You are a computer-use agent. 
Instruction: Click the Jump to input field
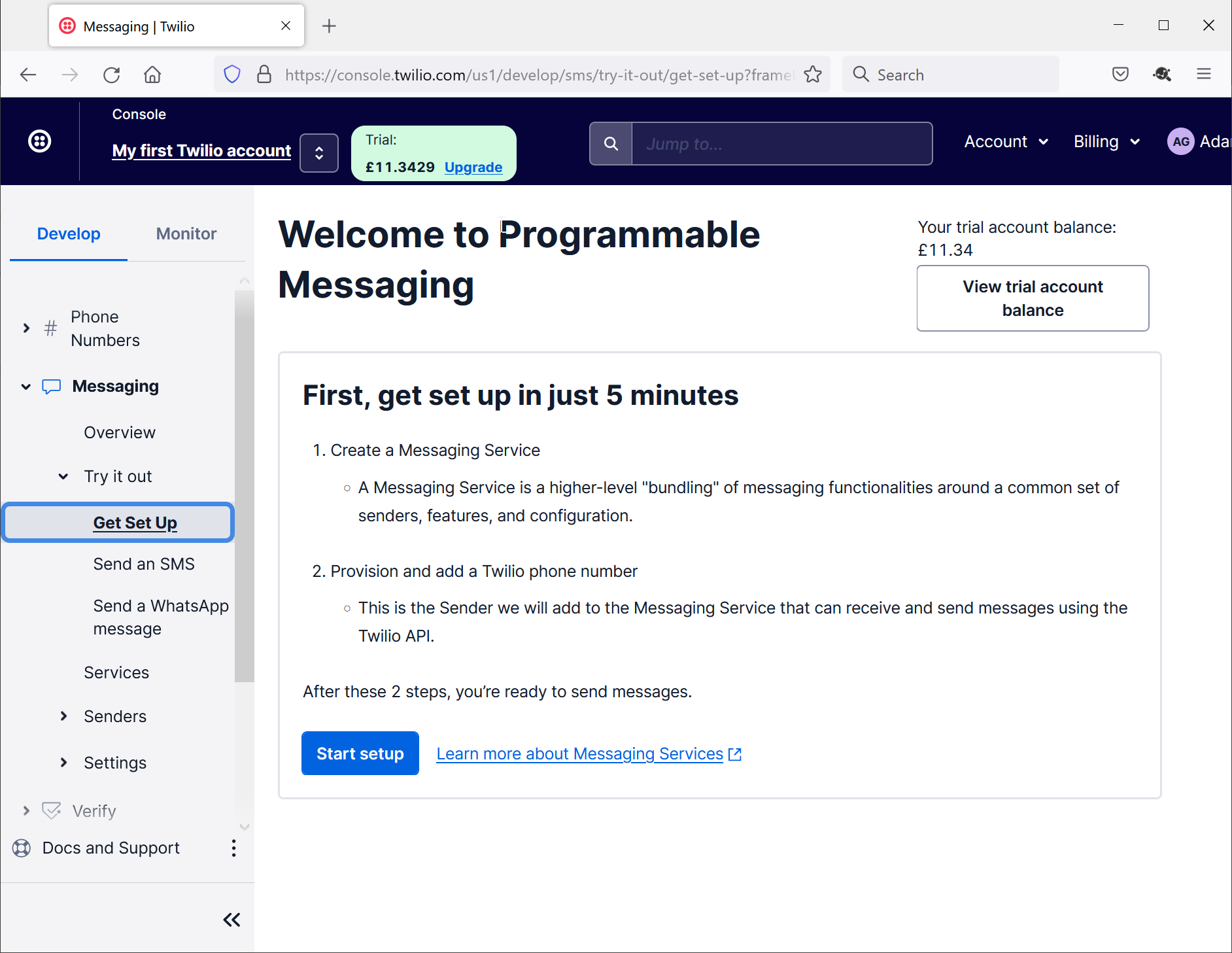(781, 144)
